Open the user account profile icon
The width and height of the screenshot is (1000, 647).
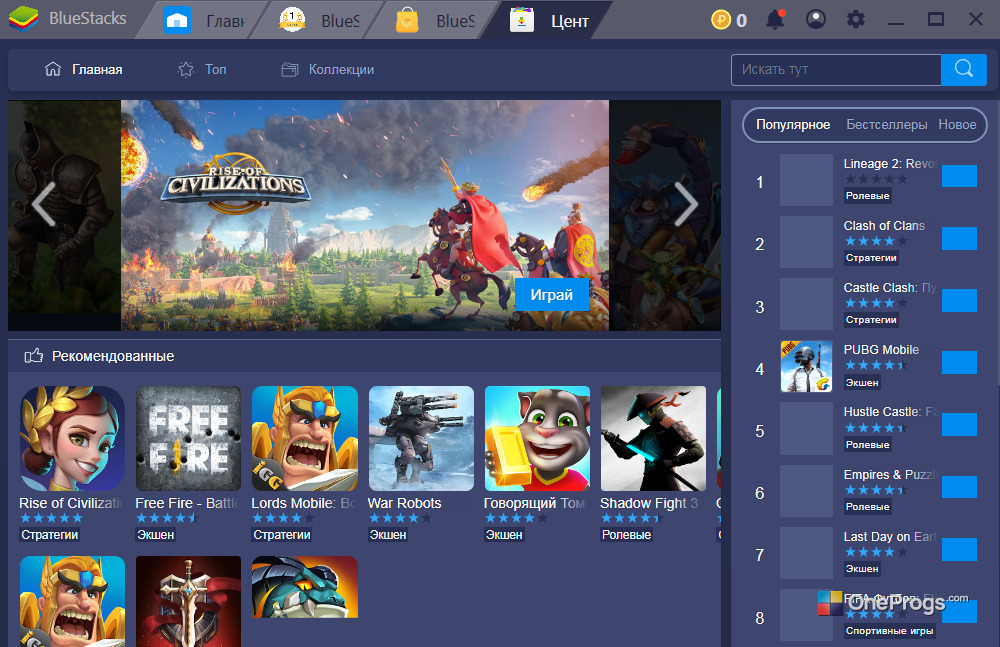[816, 19]
